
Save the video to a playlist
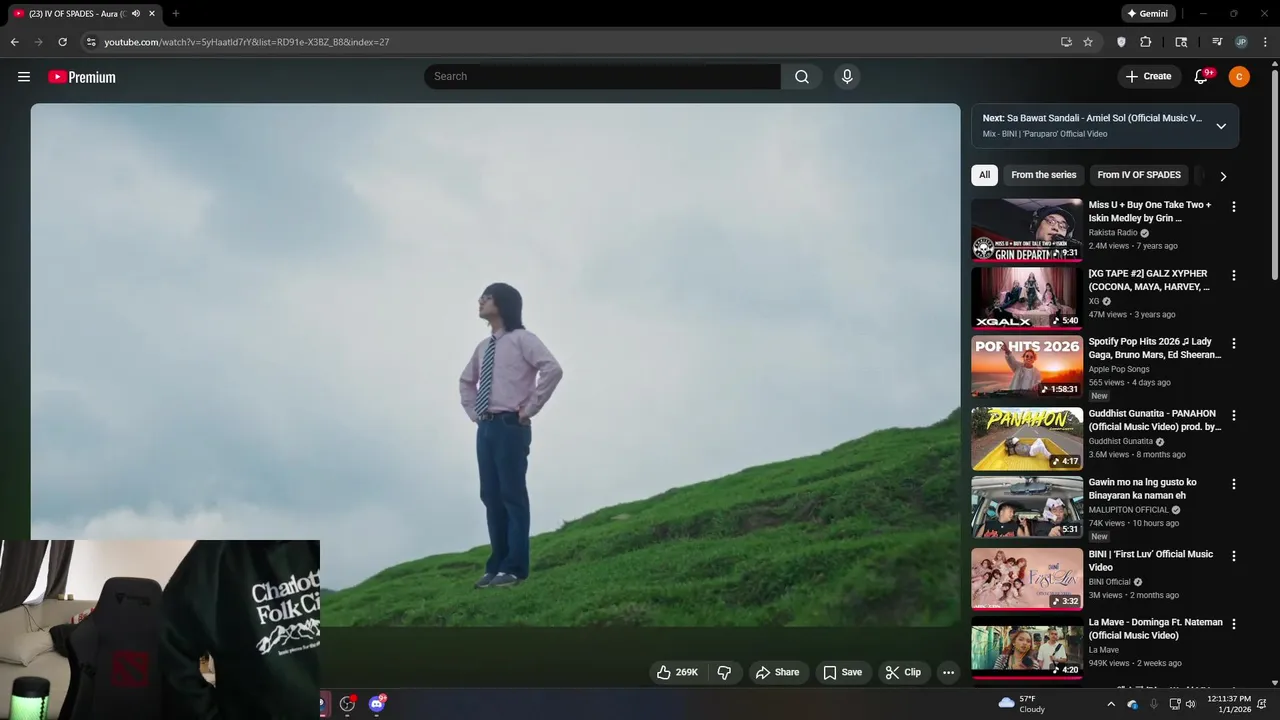click(x=842, y=672)
